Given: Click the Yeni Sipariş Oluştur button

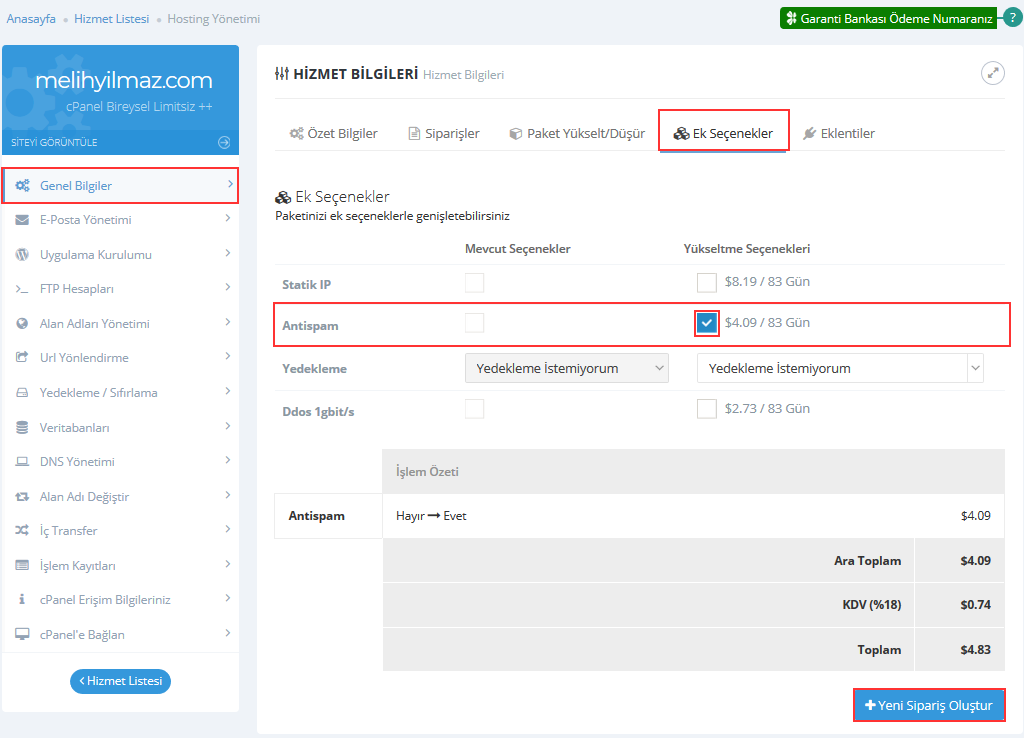Looking at the screenshot, I should [x=929, y=705].
